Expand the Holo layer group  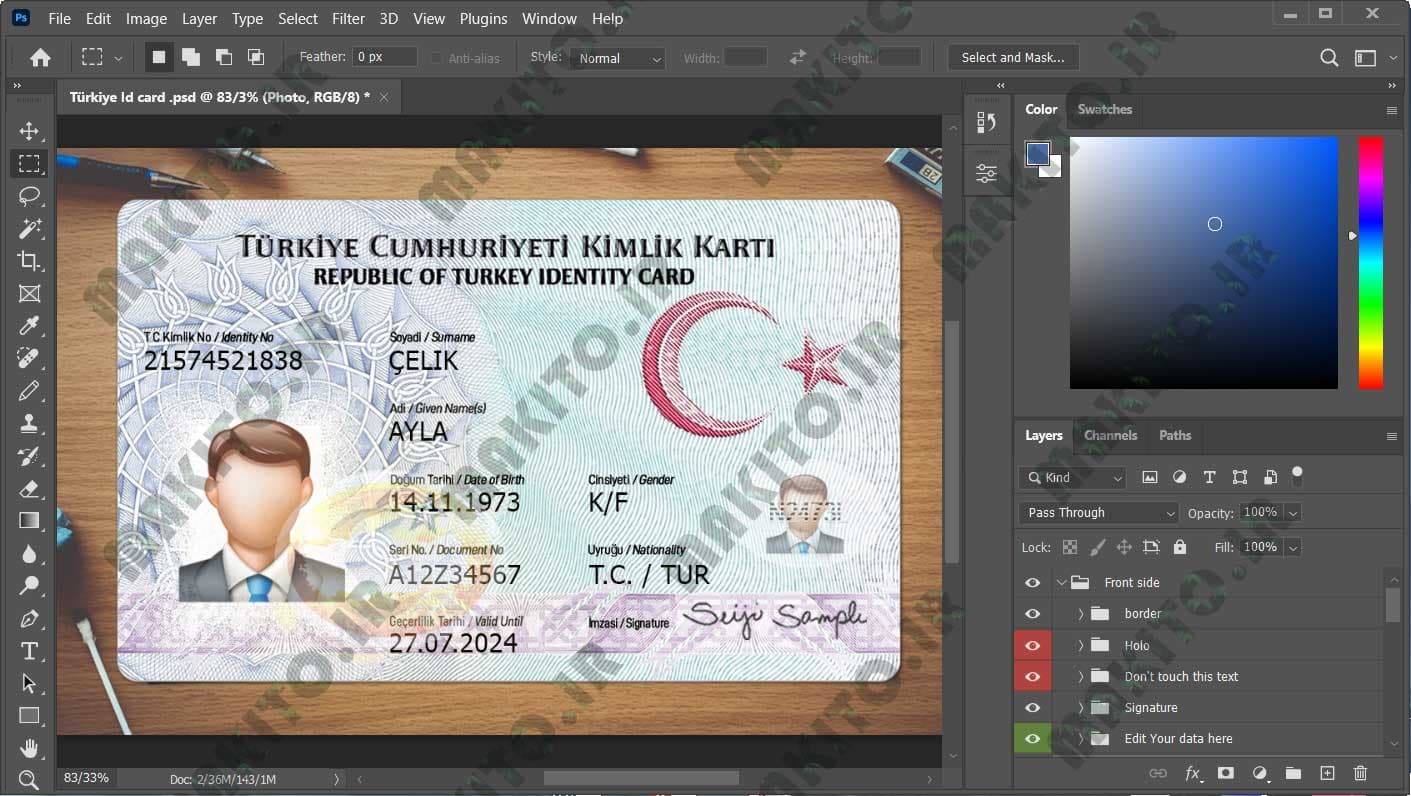pyautogui.click(x=1081, y=645)
